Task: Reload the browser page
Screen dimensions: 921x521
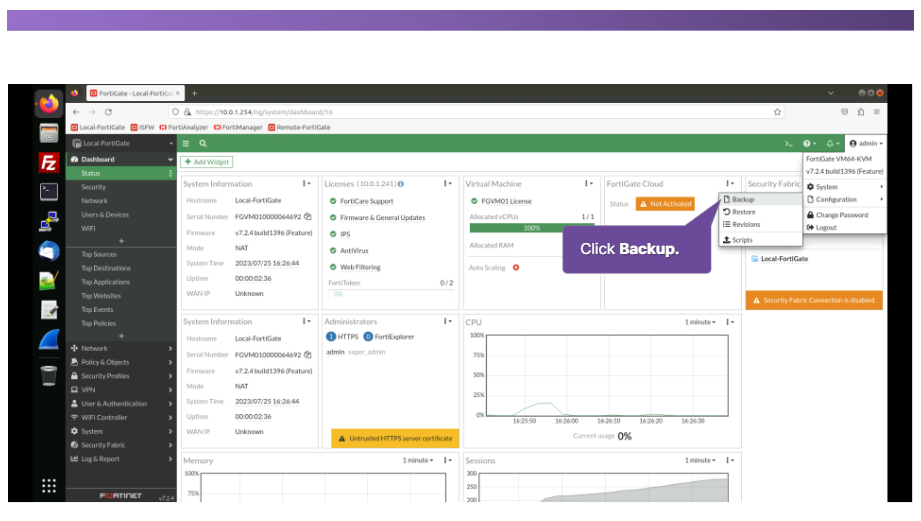Action: (x=108, y=112)
